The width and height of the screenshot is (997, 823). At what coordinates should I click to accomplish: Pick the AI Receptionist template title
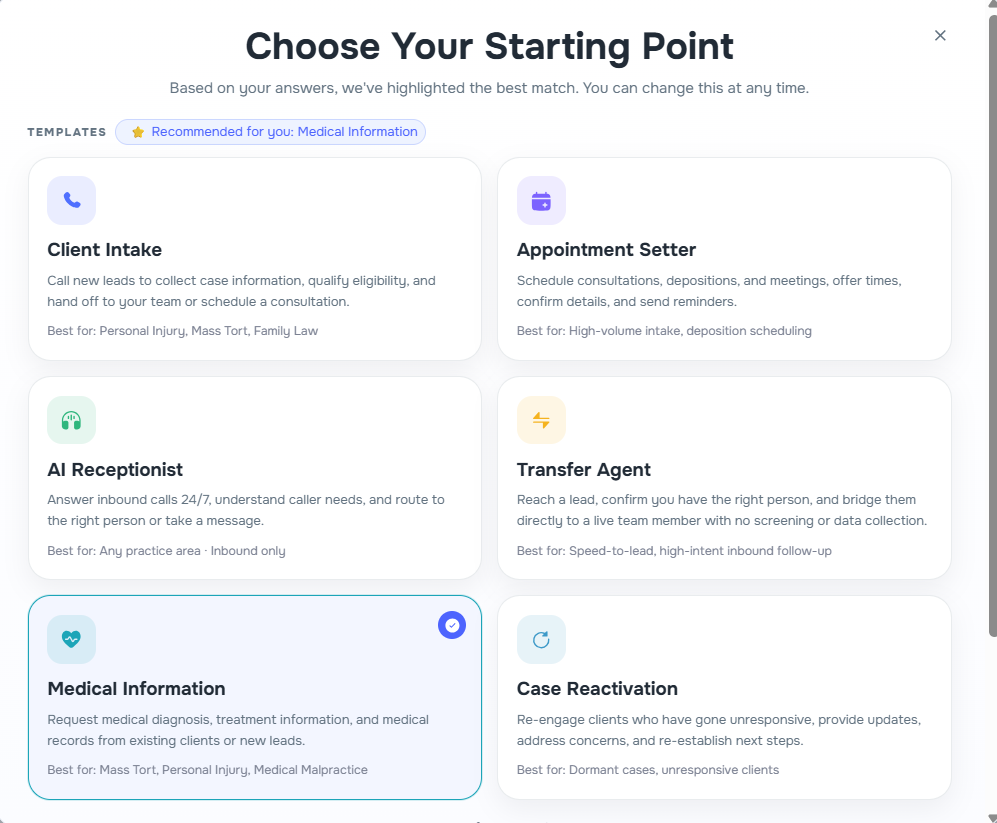point(115,470)
